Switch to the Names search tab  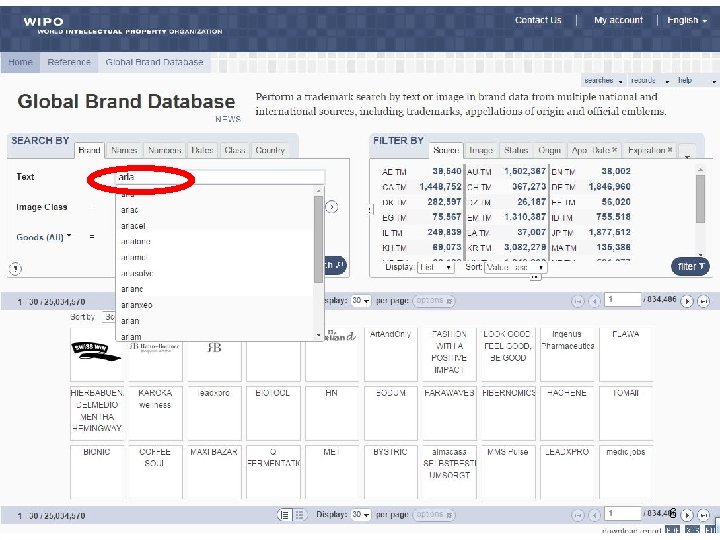coord(124,150)
